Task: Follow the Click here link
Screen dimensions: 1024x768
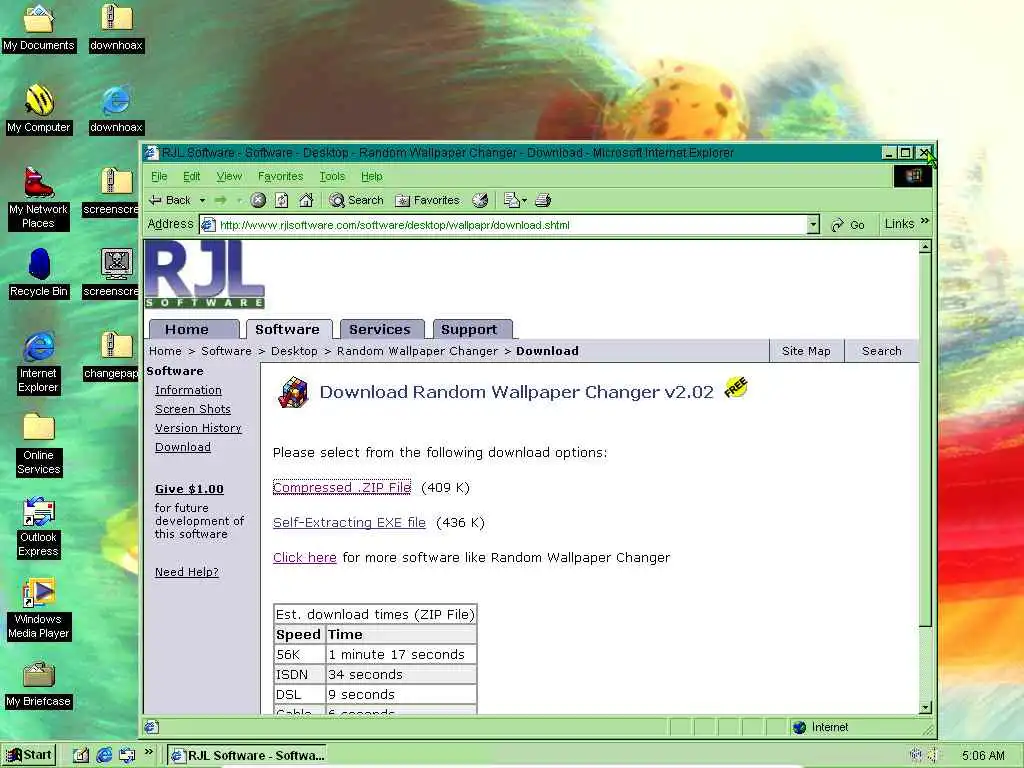Action: click(304, 557)
